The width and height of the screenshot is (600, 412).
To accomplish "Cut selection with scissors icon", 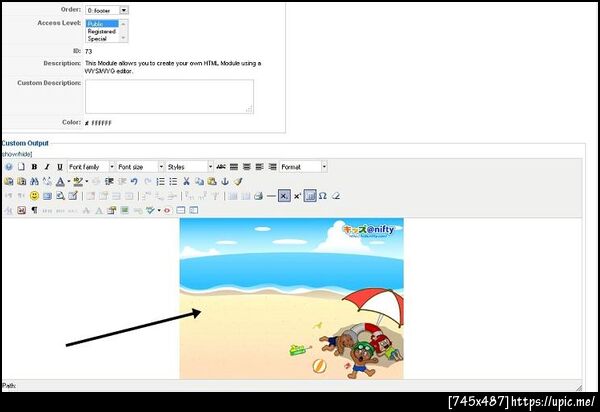I will tap(186, 181).
